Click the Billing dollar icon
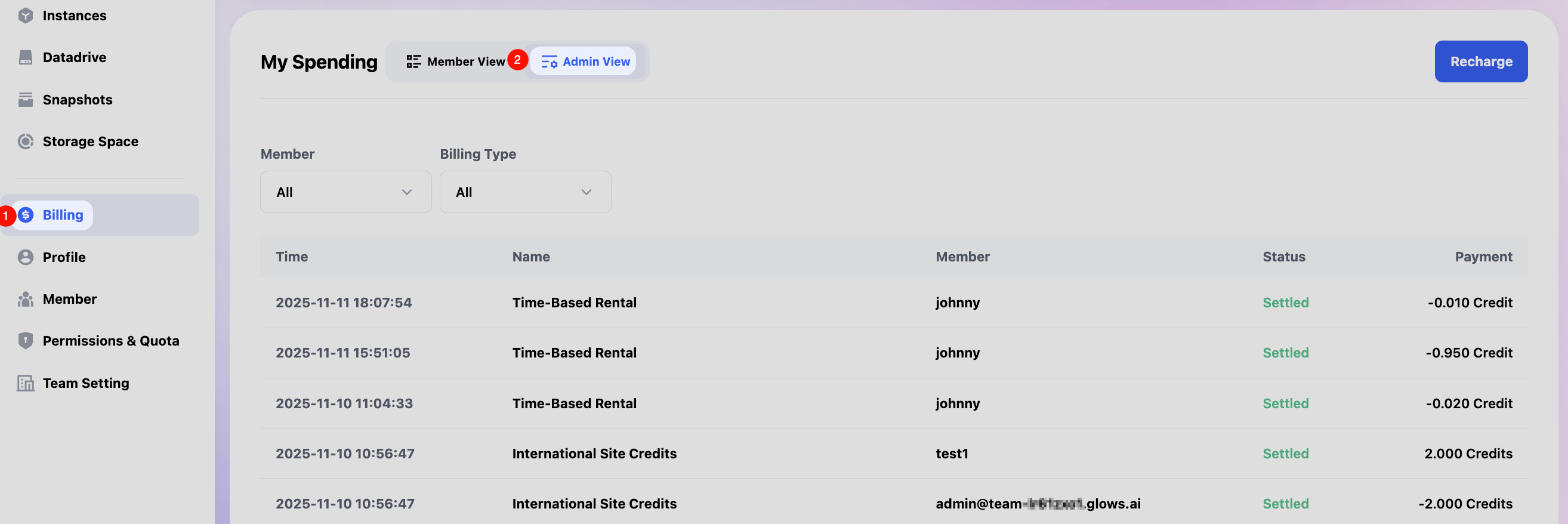 tap(26, 215)
